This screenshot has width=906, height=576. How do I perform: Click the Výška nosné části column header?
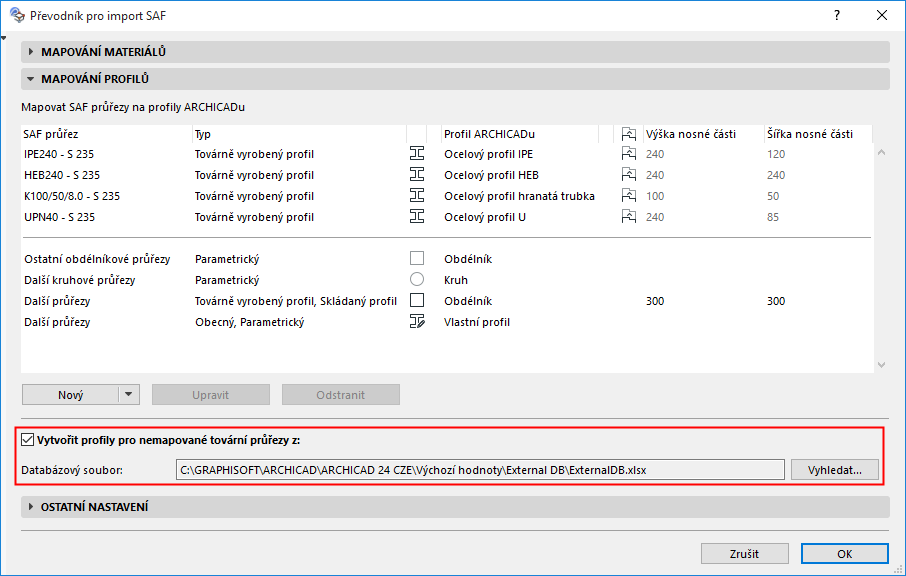click(704, 134)
